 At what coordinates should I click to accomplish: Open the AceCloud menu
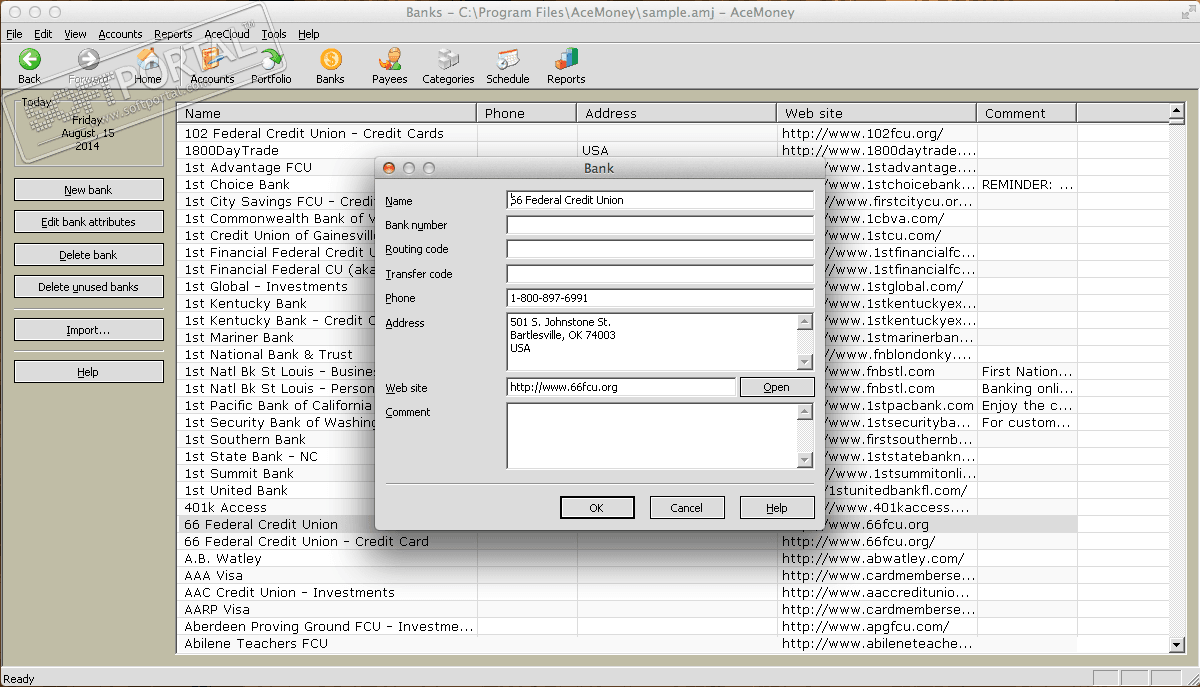tap(226, 34)
